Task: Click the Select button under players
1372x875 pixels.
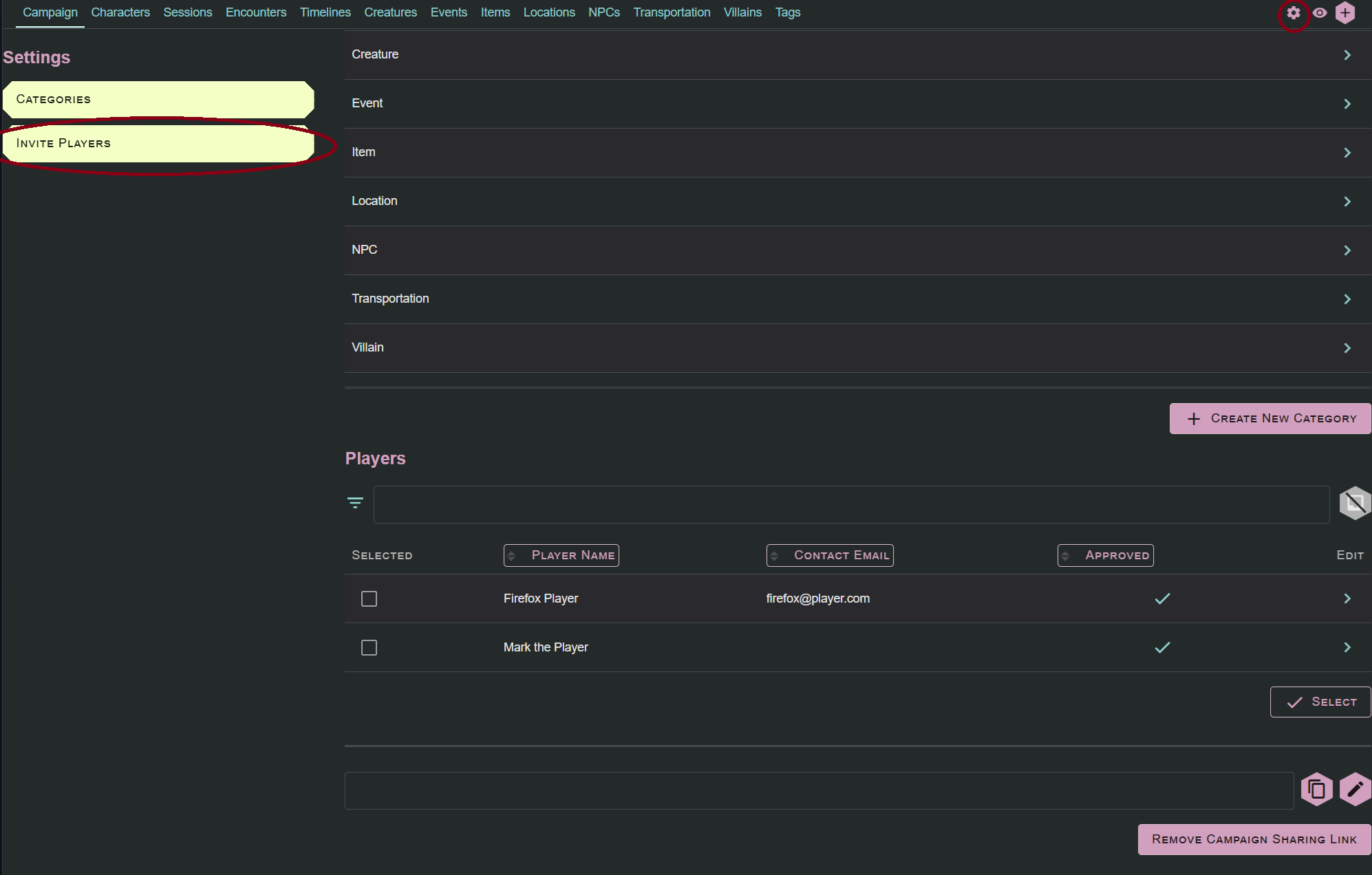Action: [1320, 702]
